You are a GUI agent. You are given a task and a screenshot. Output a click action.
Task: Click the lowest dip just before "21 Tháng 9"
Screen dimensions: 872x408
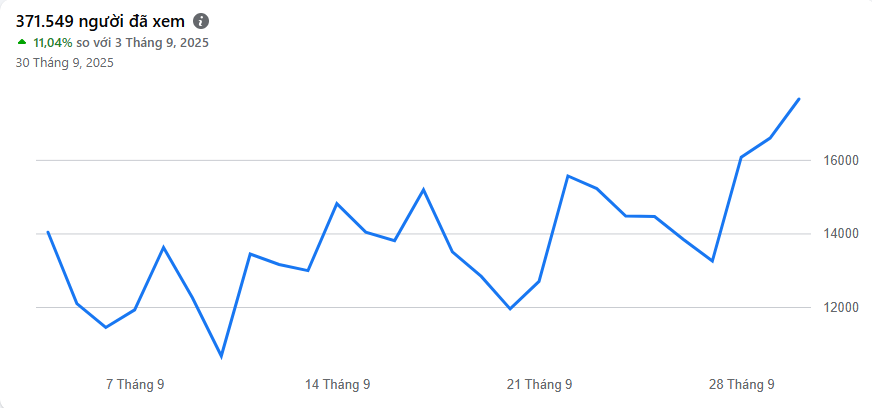[510, 309]
